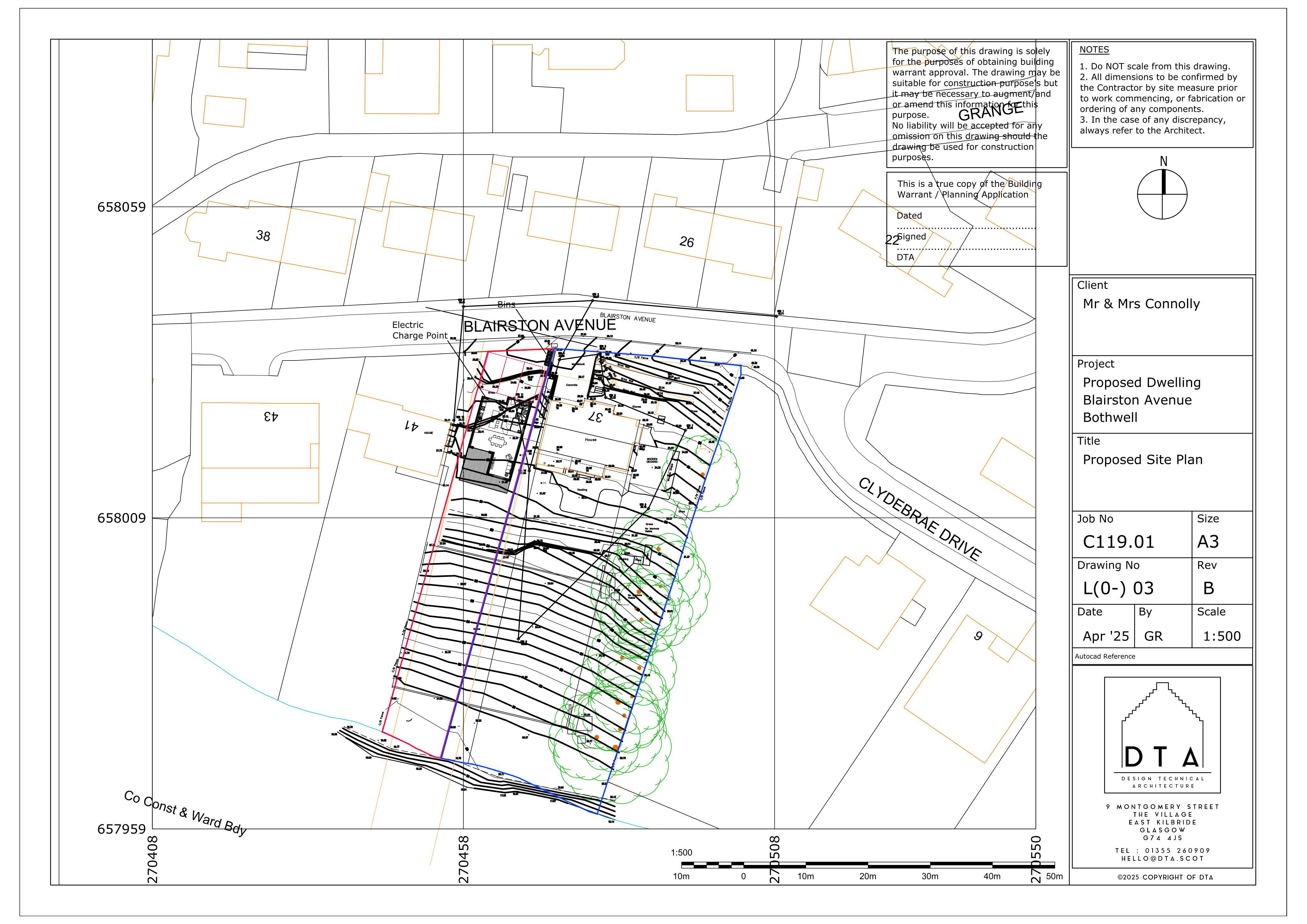The width and height of the screenshot is (1307, 924).
Task: Click 'Autocad Reference' field label
Action: tap(1105, 656)
